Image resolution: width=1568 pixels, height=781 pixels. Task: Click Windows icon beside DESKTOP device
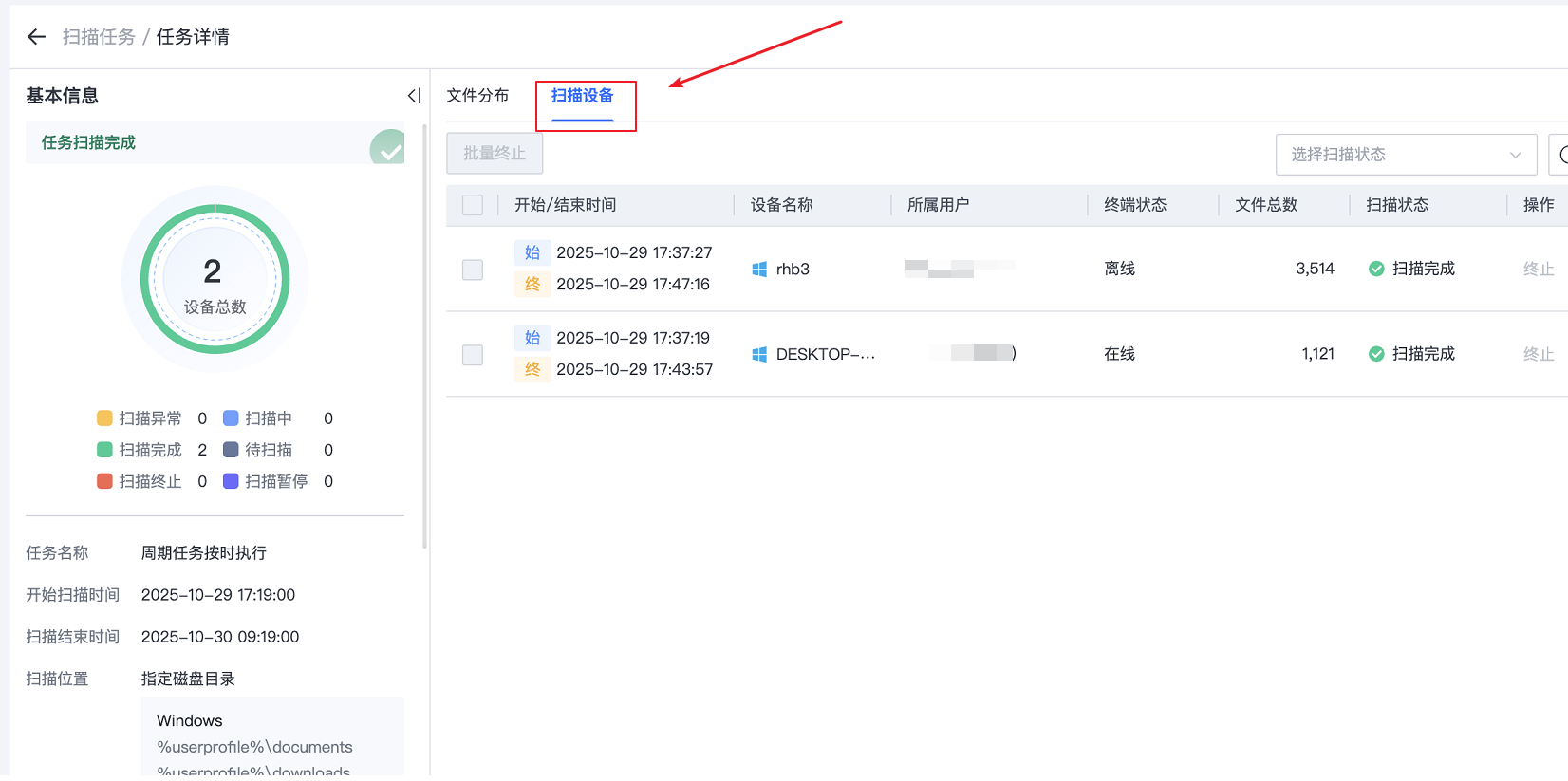tap(759, 355)
